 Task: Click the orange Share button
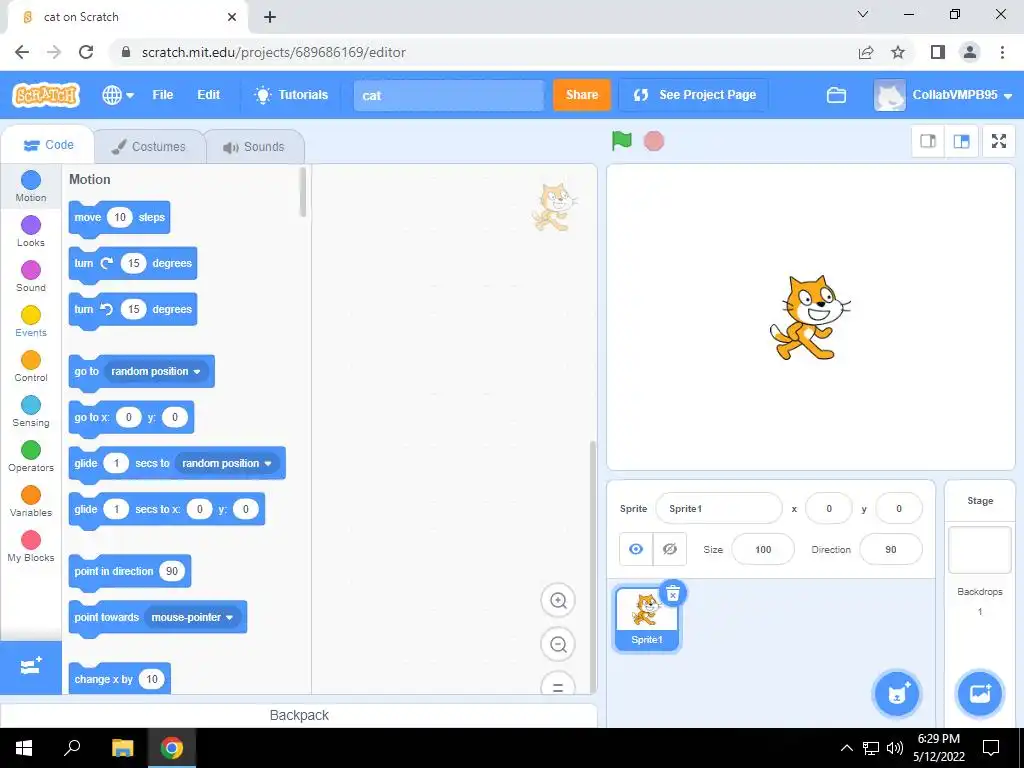pos(581,95)
